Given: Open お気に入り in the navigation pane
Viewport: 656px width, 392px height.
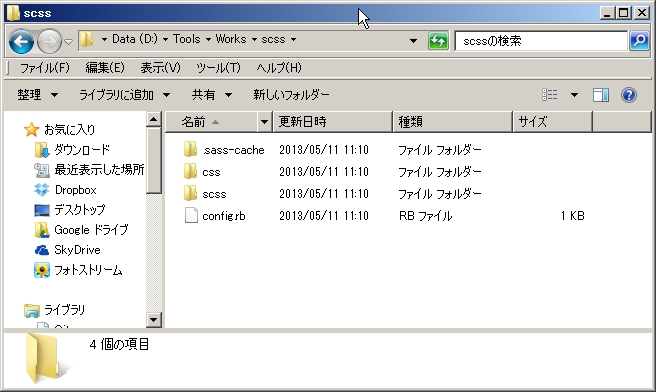Looking at the screenshot, I should click(60, 130).
